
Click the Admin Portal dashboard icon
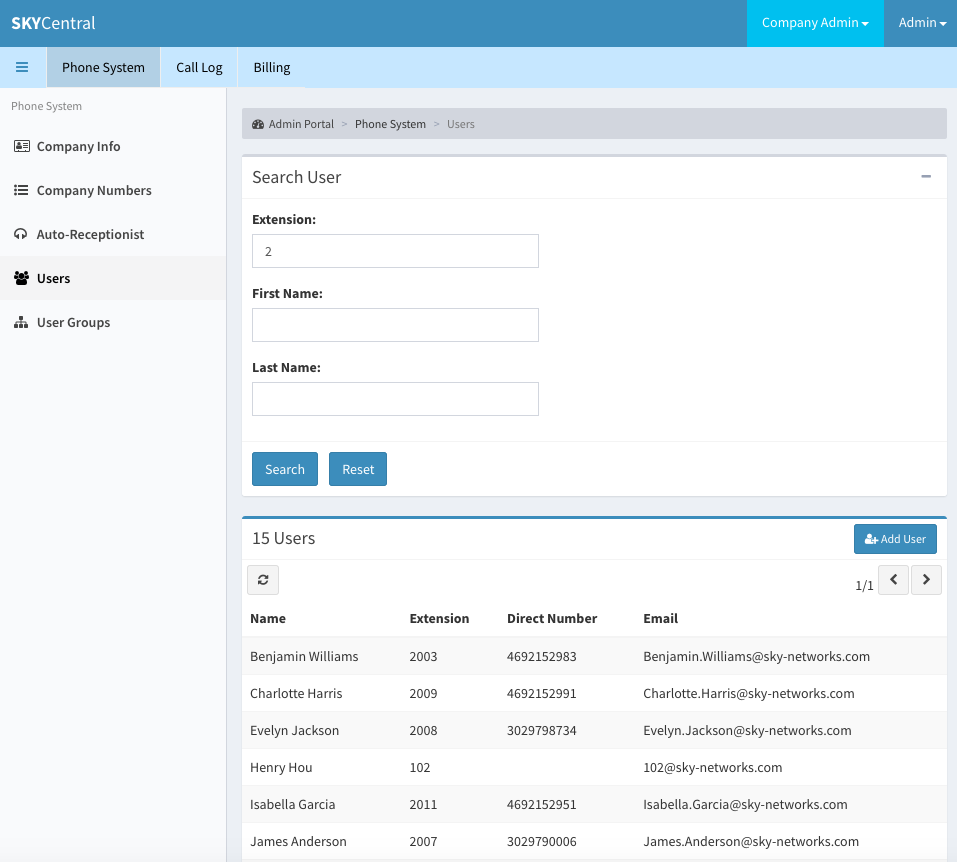click(x=258, y=124)
